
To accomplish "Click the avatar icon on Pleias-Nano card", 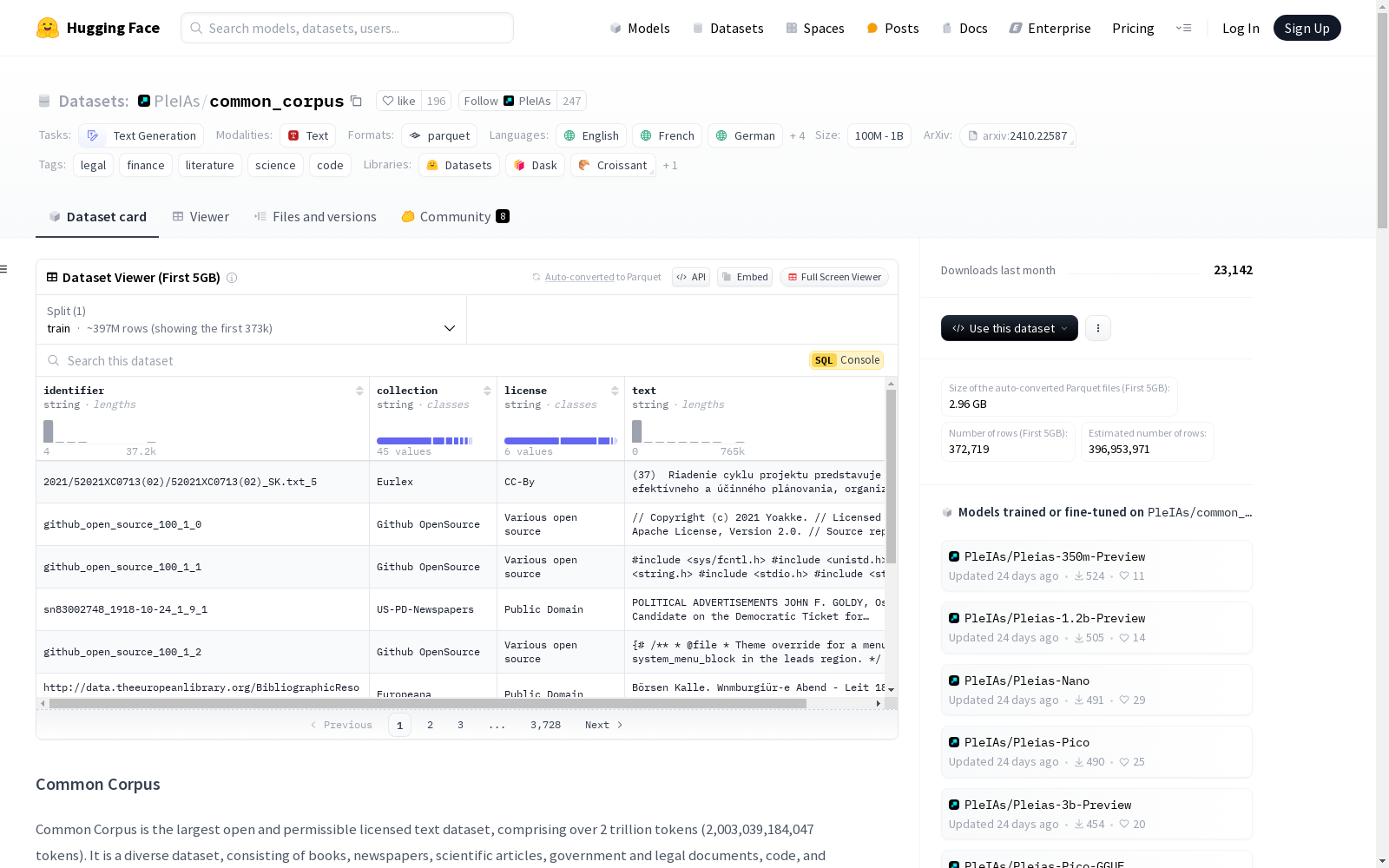I will (x=954, y=681).
